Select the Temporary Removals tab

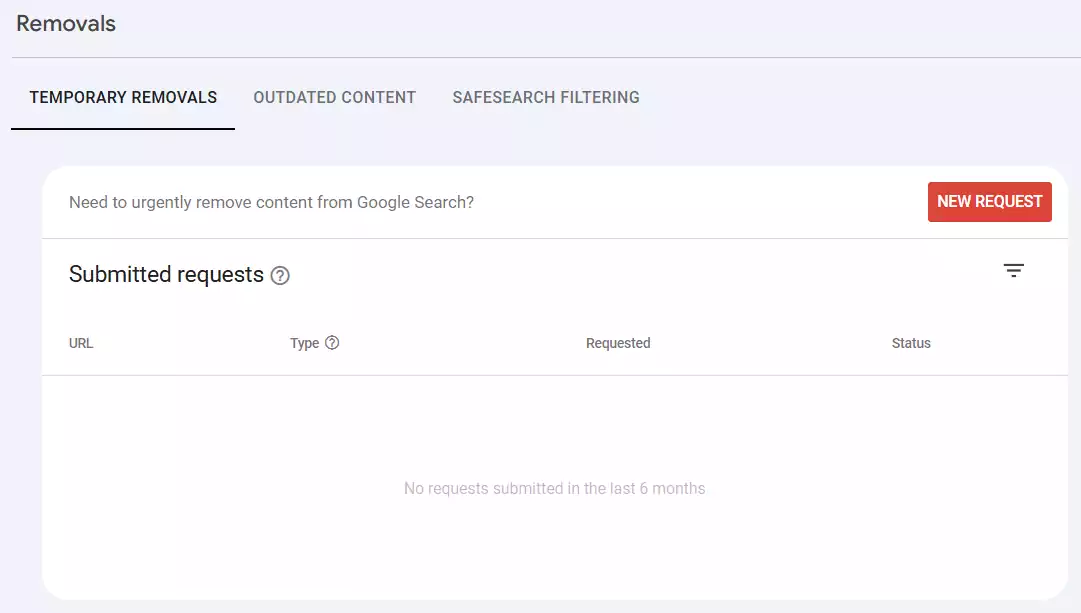point(123,97)
